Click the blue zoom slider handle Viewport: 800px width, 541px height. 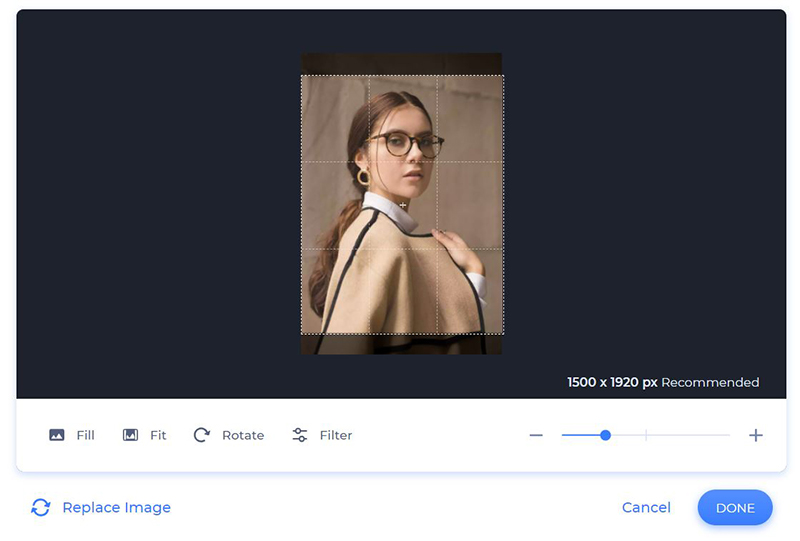[605, 435]
